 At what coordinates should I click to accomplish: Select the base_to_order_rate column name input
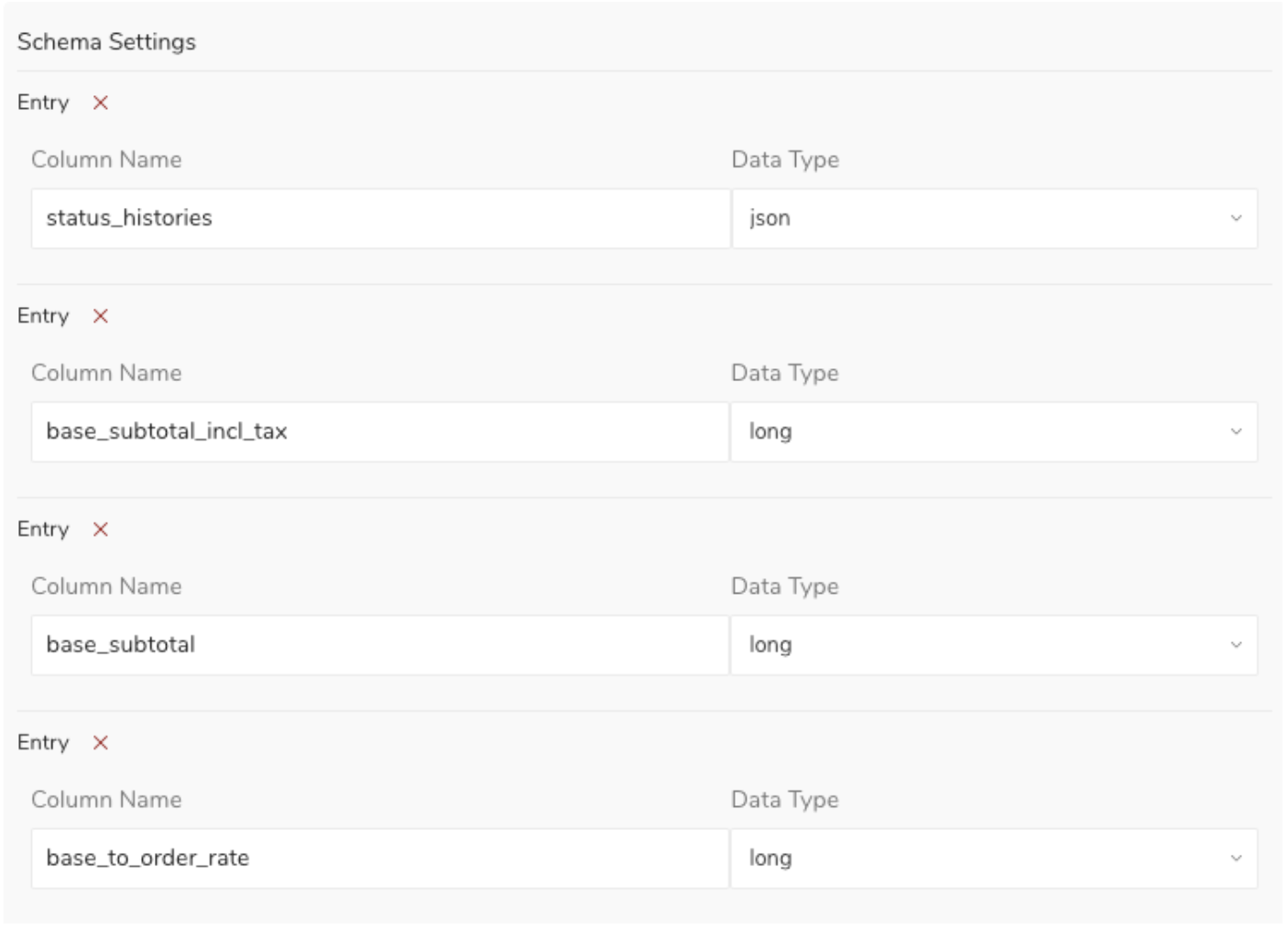pyautogui.click(x=380, y=858)
